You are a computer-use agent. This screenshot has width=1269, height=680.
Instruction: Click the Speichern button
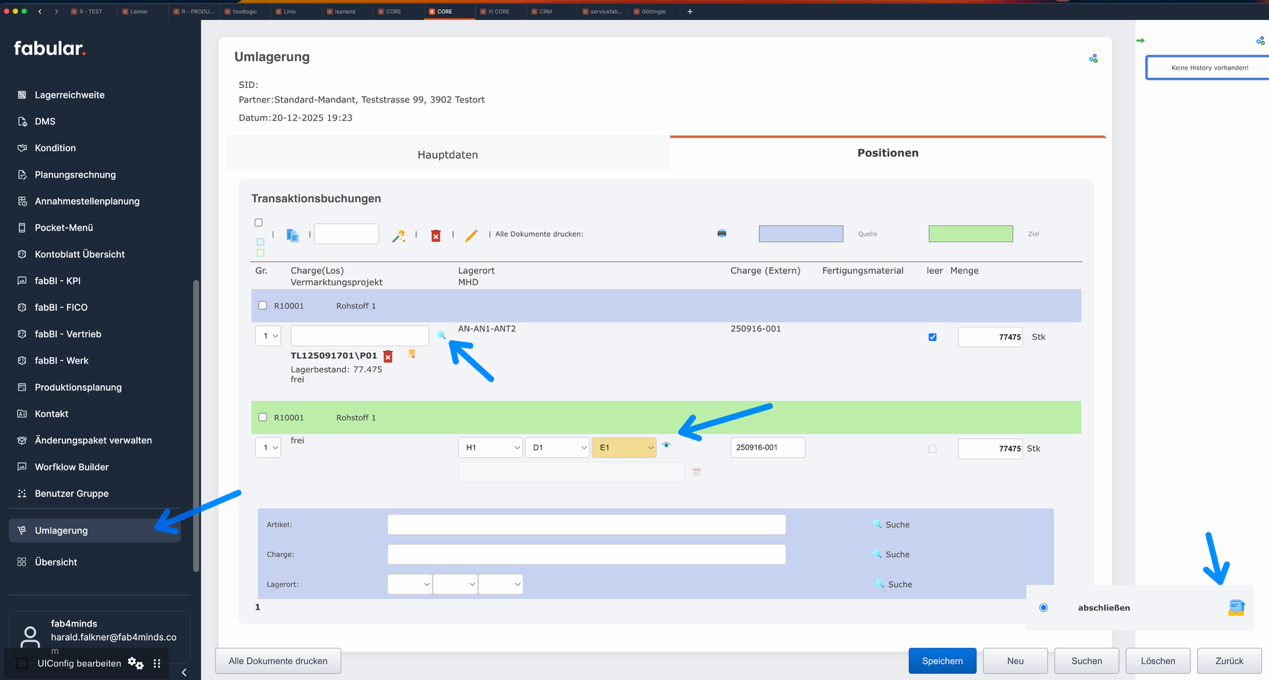[x=942, y=661]
